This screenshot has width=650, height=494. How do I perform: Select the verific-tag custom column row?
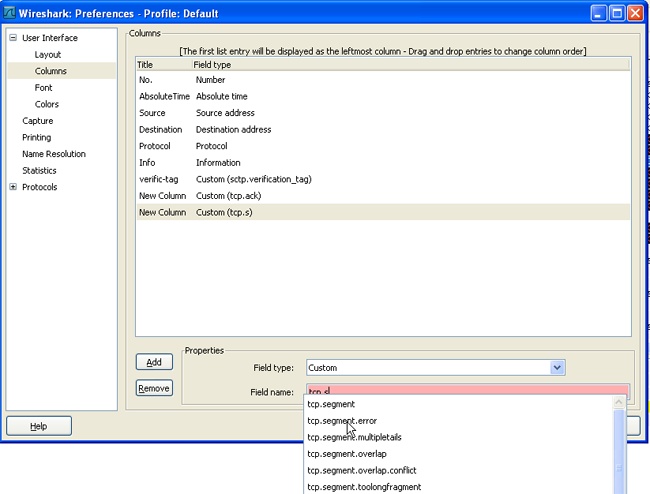coord(383,179)
